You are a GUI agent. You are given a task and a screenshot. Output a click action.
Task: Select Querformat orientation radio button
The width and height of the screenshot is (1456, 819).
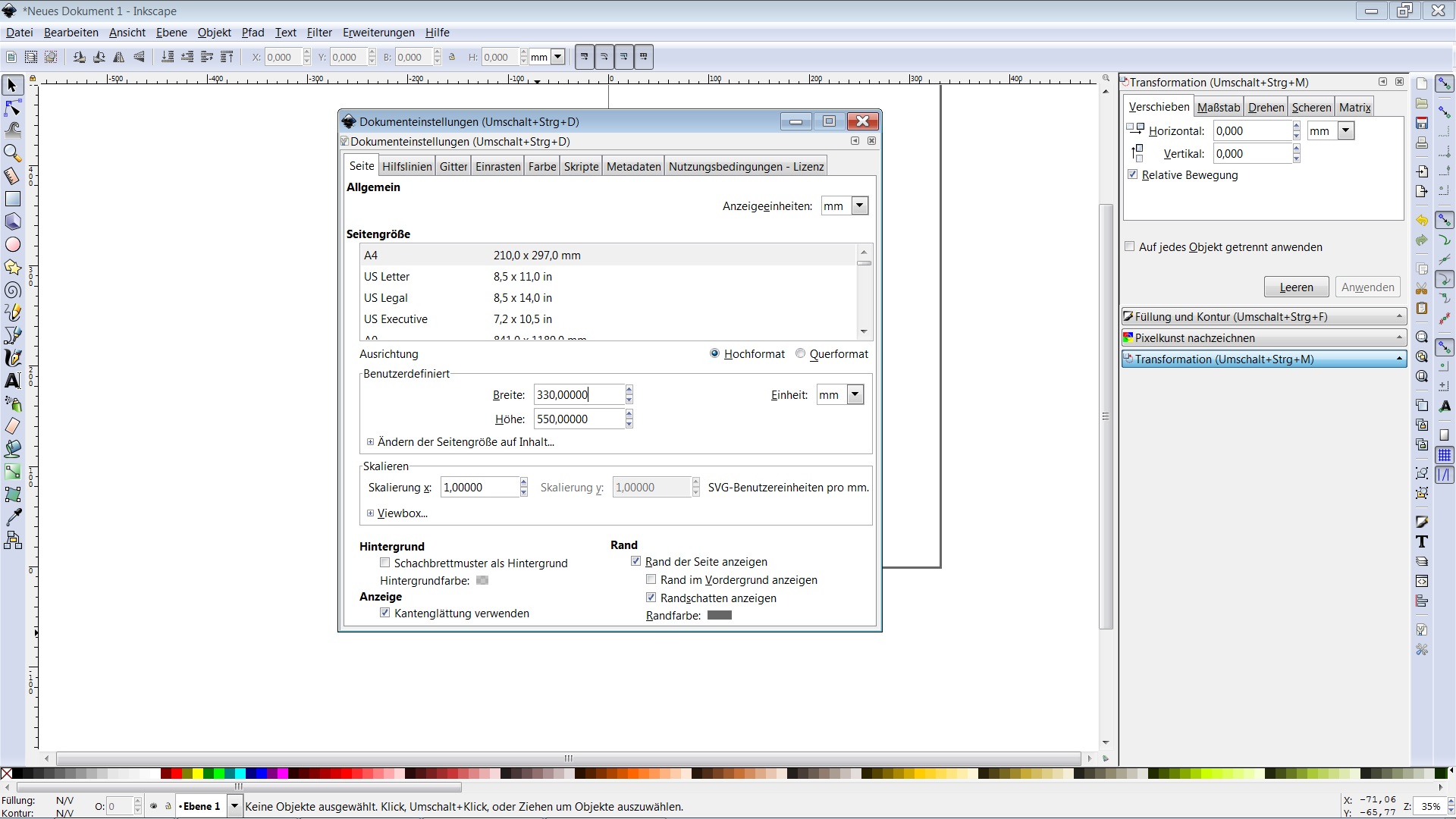(x=800, y=353)
